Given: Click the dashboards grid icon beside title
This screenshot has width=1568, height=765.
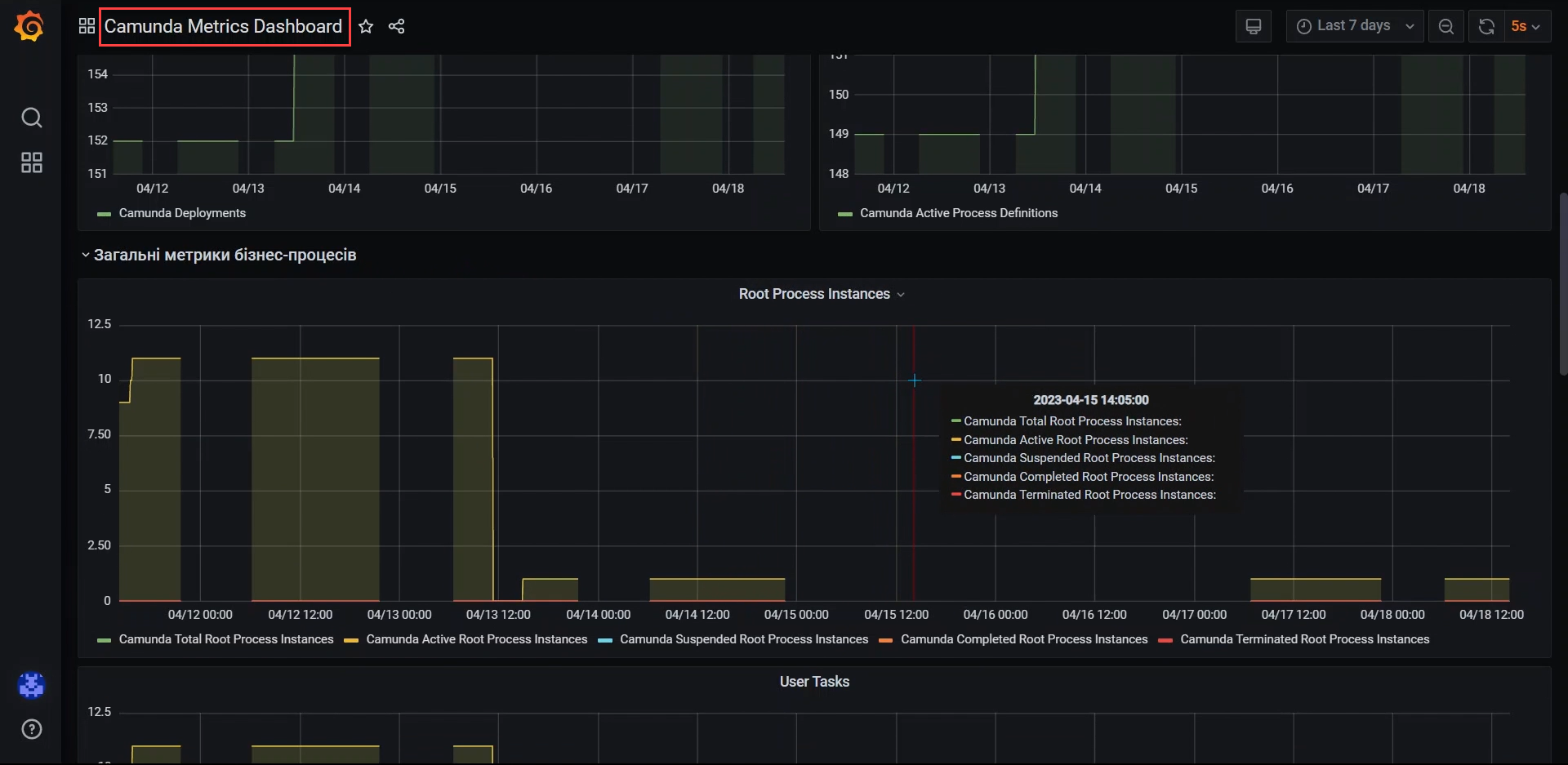Looking at the screenshot, I should pyautogui.click(x=87, y=26).
